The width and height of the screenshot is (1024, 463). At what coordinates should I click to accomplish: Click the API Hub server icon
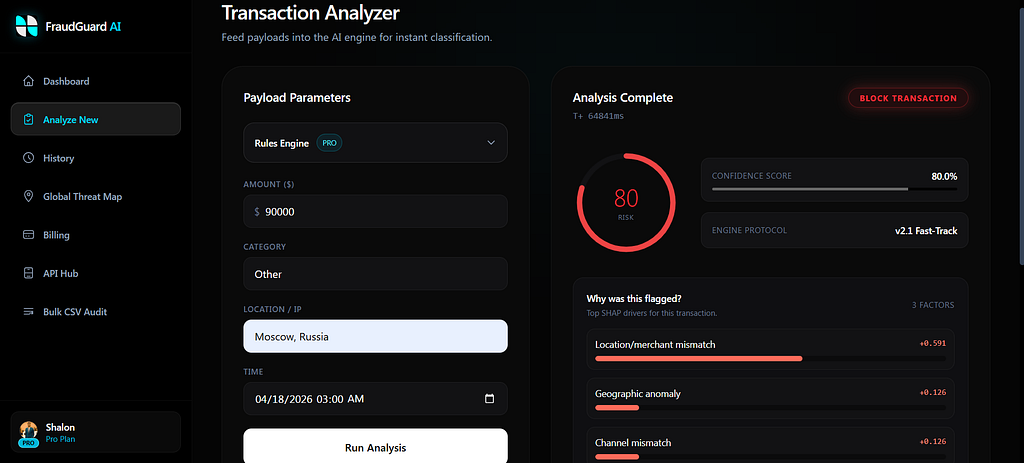[28, 274]
